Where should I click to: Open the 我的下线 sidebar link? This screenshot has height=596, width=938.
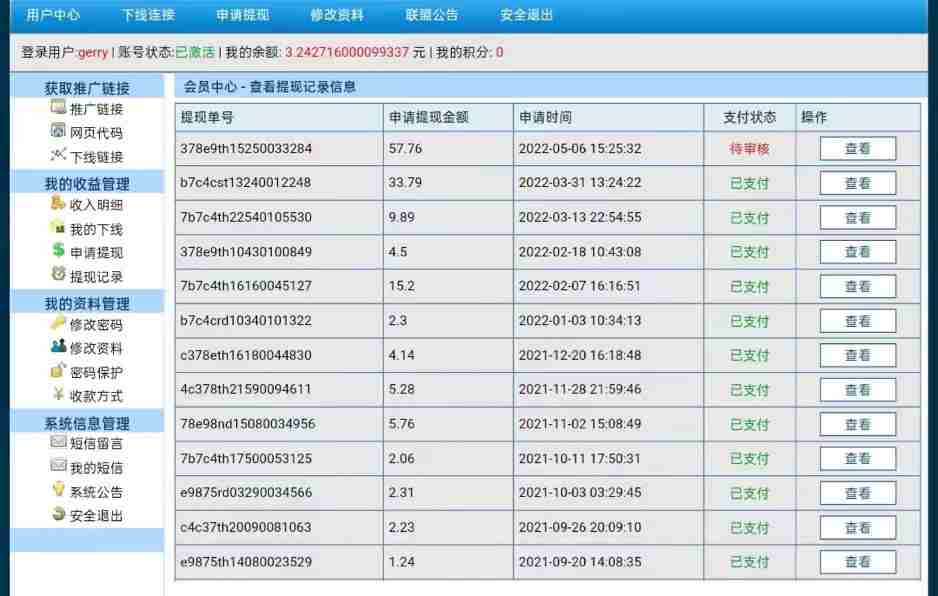(96, 229)
